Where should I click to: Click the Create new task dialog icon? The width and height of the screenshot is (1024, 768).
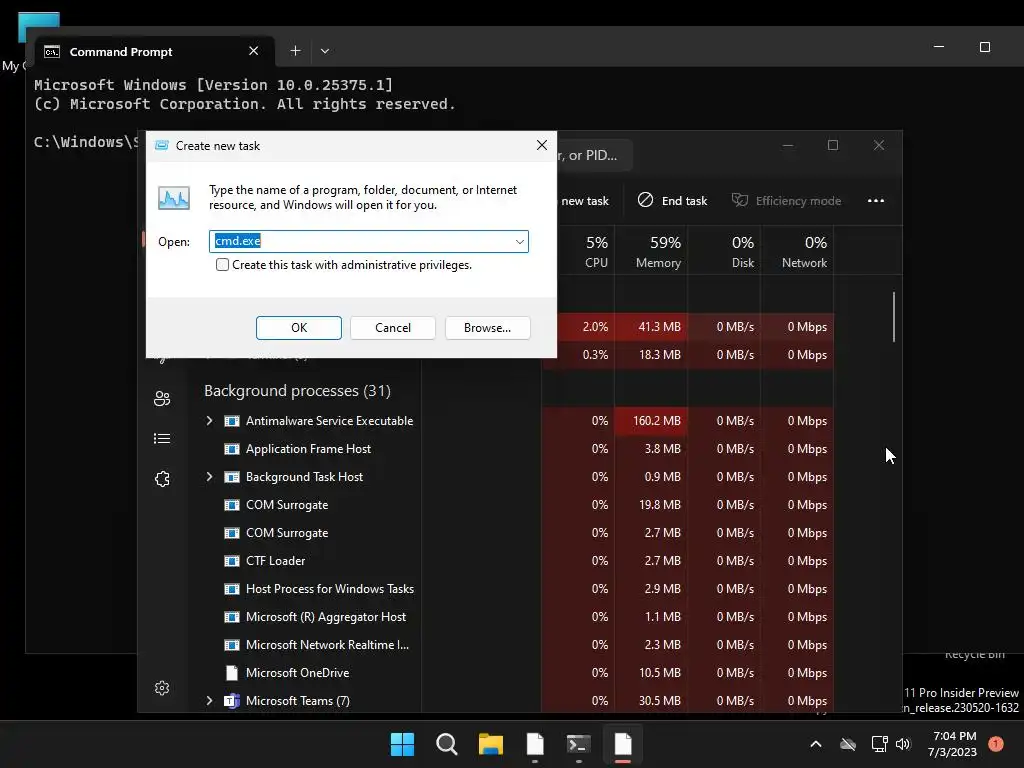pyautogui.click(x=161, y=146)
